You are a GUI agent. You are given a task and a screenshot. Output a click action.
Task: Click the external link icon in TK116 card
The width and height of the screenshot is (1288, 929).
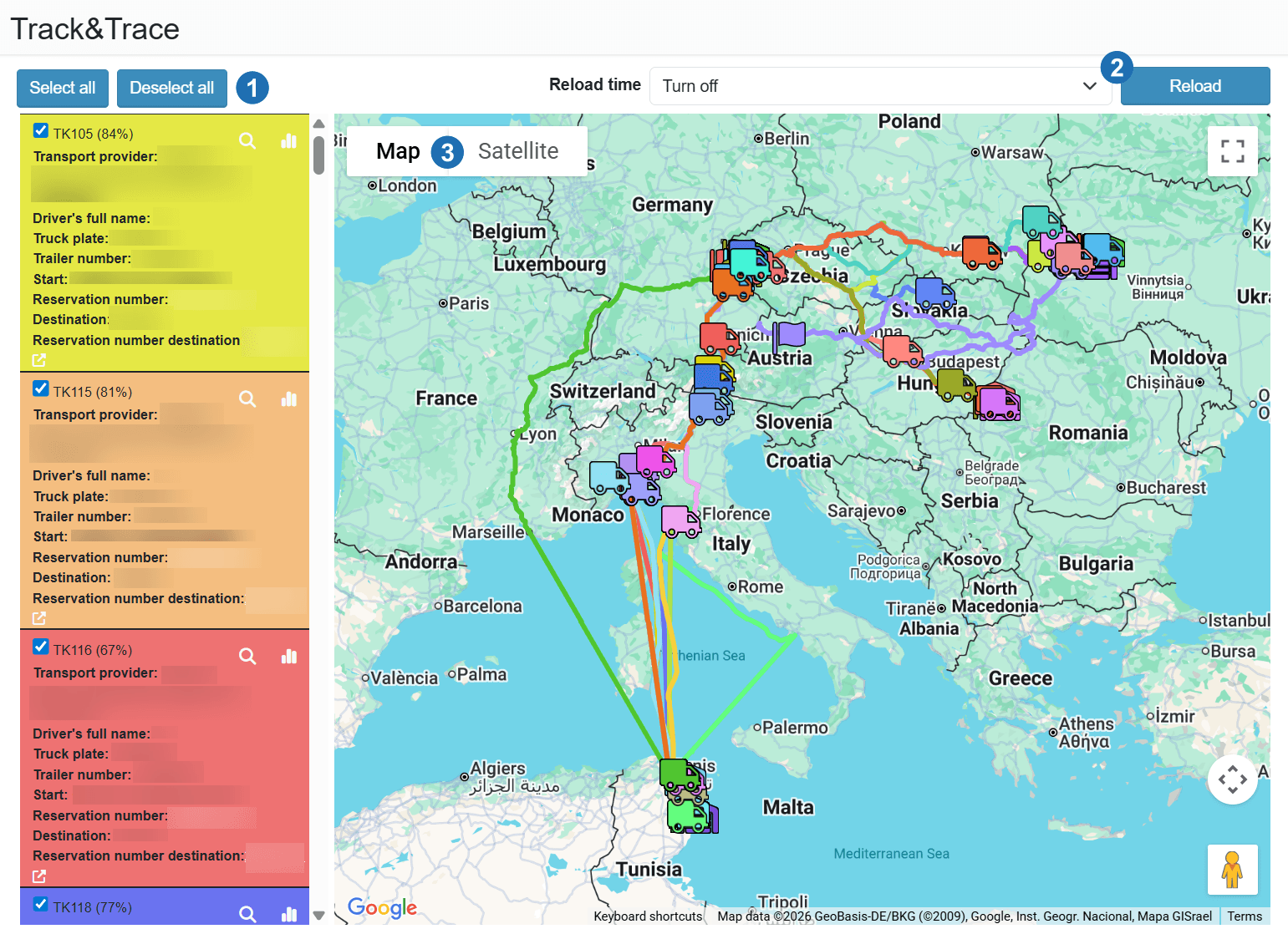pyautogui.click(x=39, y=876)
